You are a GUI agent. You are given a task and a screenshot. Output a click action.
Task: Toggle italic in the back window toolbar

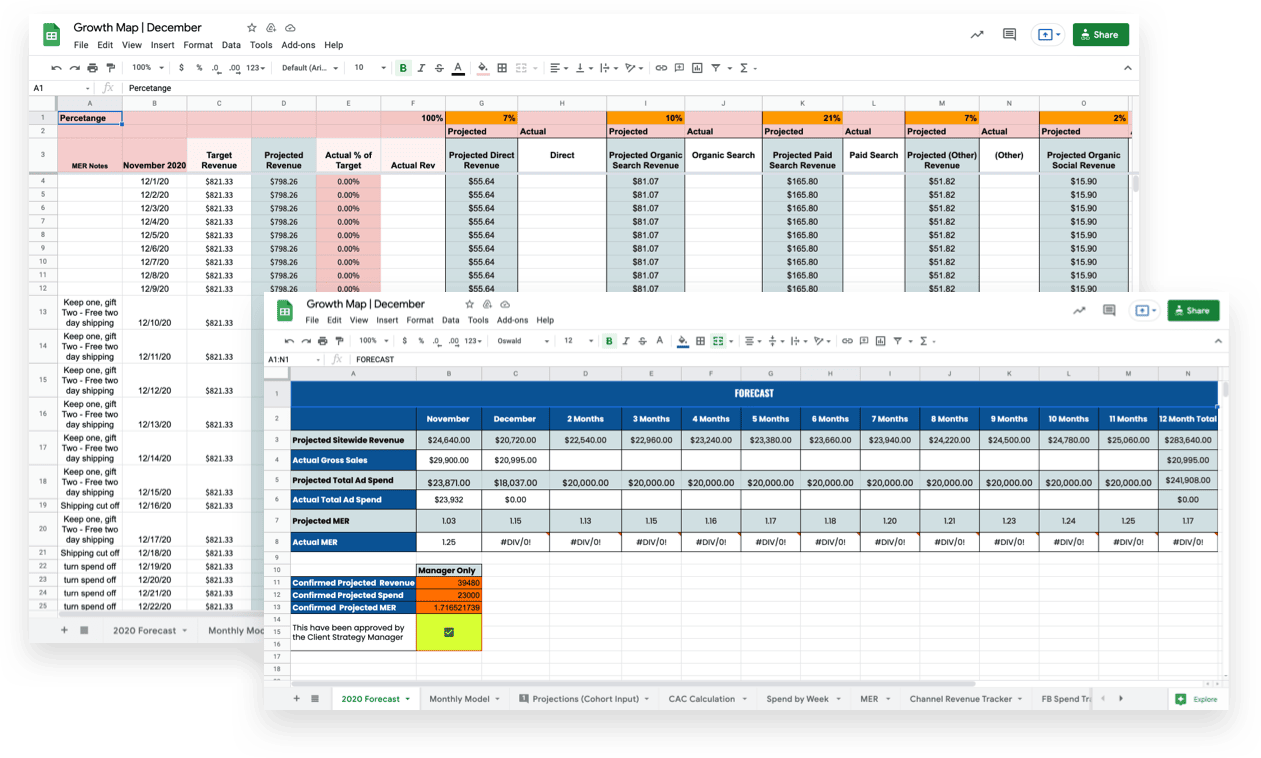click(421, 68)
